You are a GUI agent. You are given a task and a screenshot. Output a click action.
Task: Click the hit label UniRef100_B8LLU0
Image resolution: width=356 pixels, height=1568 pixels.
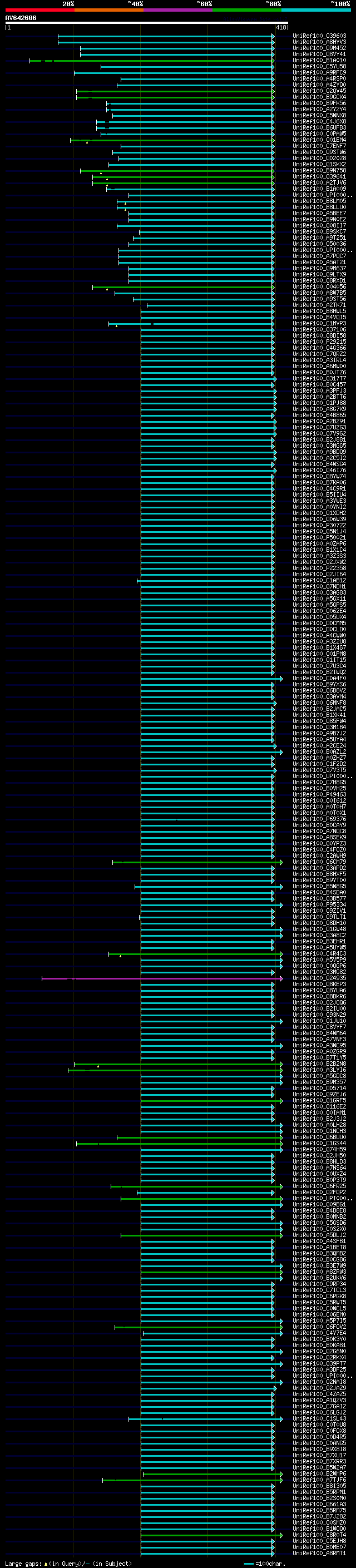pyautogui.click(x=319, y=207)
